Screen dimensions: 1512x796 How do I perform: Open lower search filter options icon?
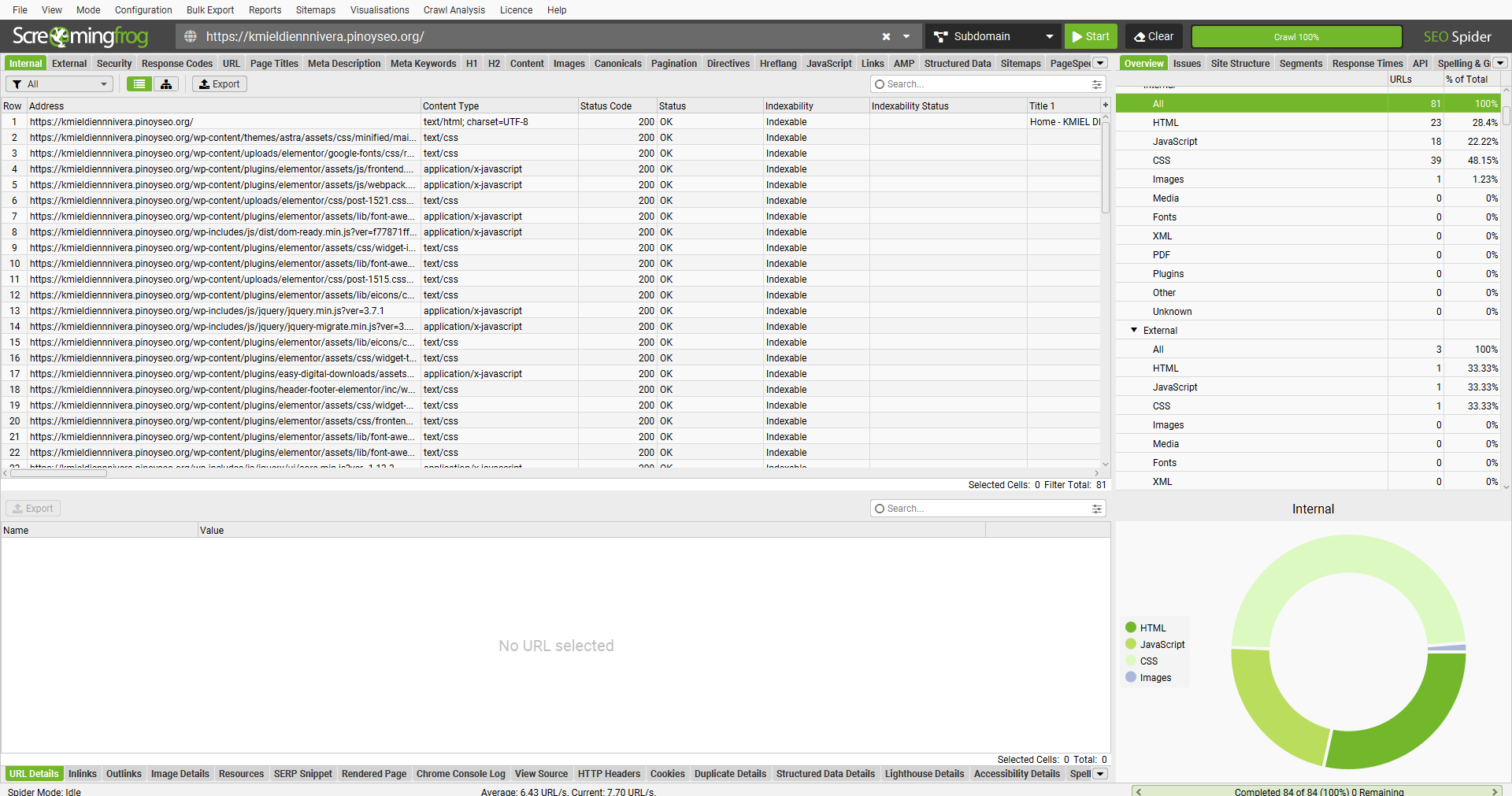pyautogui.click(x=1096, y=509)
